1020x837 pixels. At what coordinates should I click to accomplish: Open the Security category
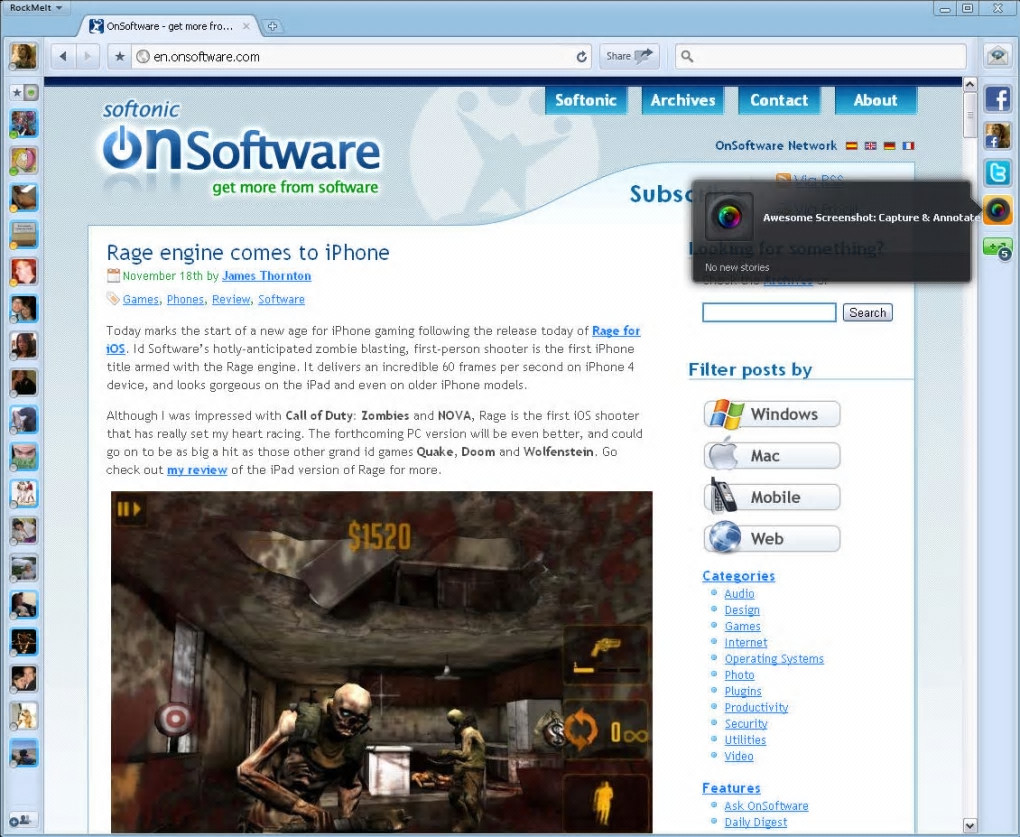click(745, 723)
